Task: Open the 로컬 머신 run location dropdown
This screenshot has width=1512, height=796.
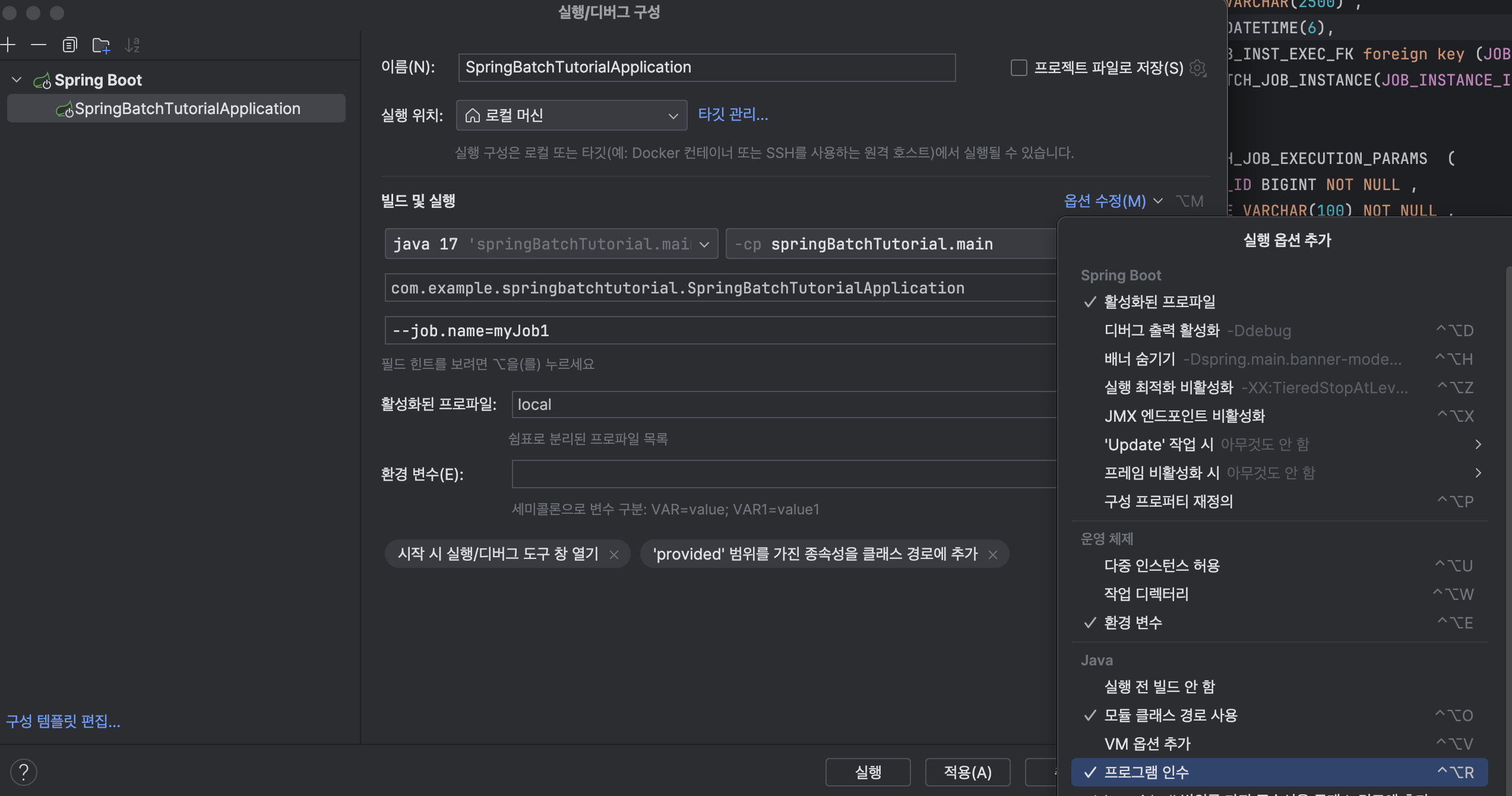Action: (571, 115)
